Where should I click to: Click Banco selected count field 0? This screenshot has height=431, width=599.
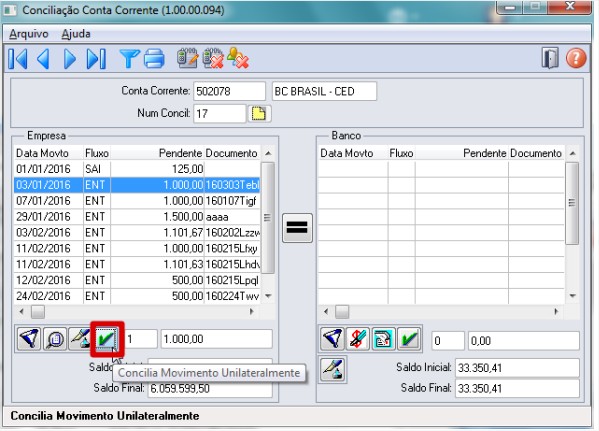click(x=448, y=341)
